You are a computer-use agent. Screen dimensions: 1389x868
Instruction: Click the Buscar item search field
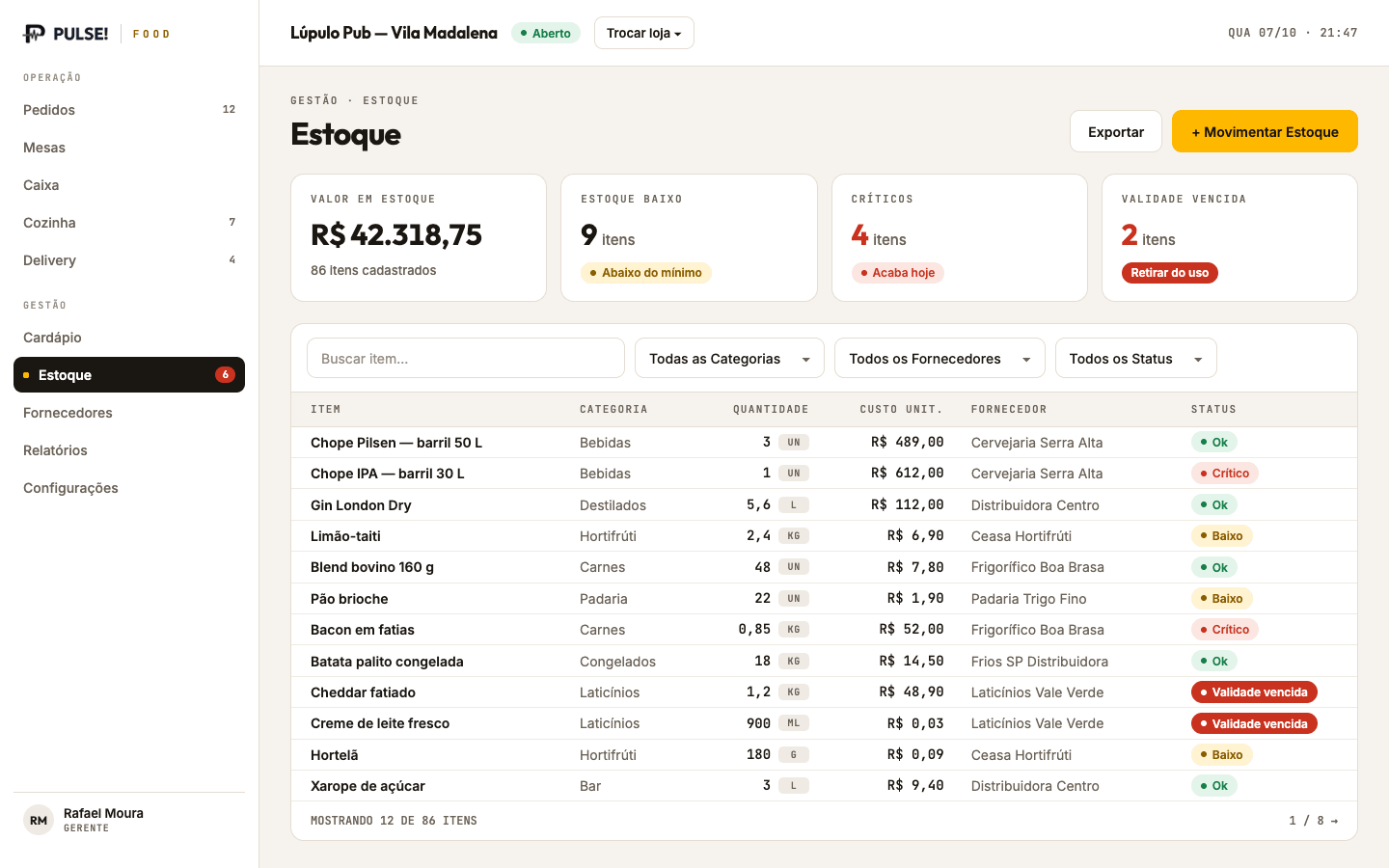pyautogui.click(x=466, y=358)
